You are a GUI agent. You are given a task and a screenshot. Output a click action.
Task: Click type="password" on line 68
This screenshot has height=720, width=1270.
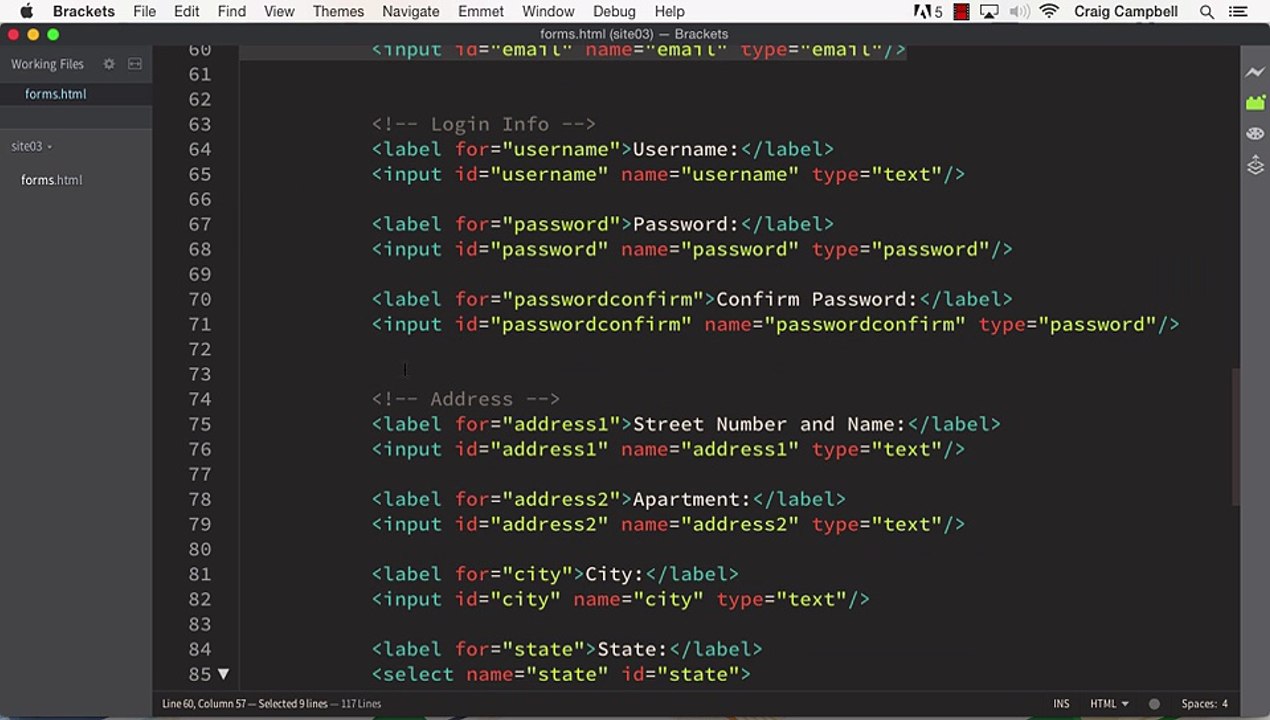coord(900,249)
